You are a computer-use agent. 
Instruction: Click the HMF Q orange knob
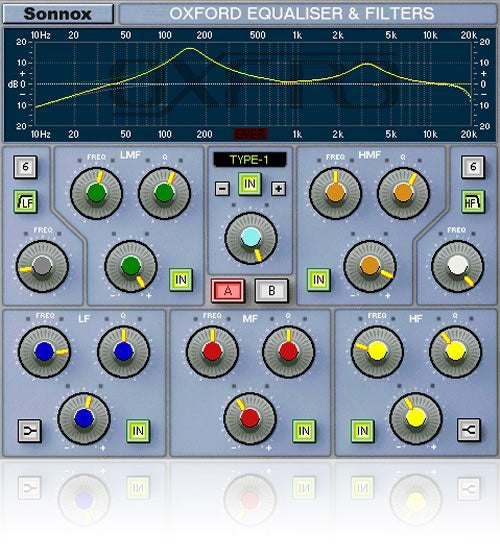coord(403,193)
